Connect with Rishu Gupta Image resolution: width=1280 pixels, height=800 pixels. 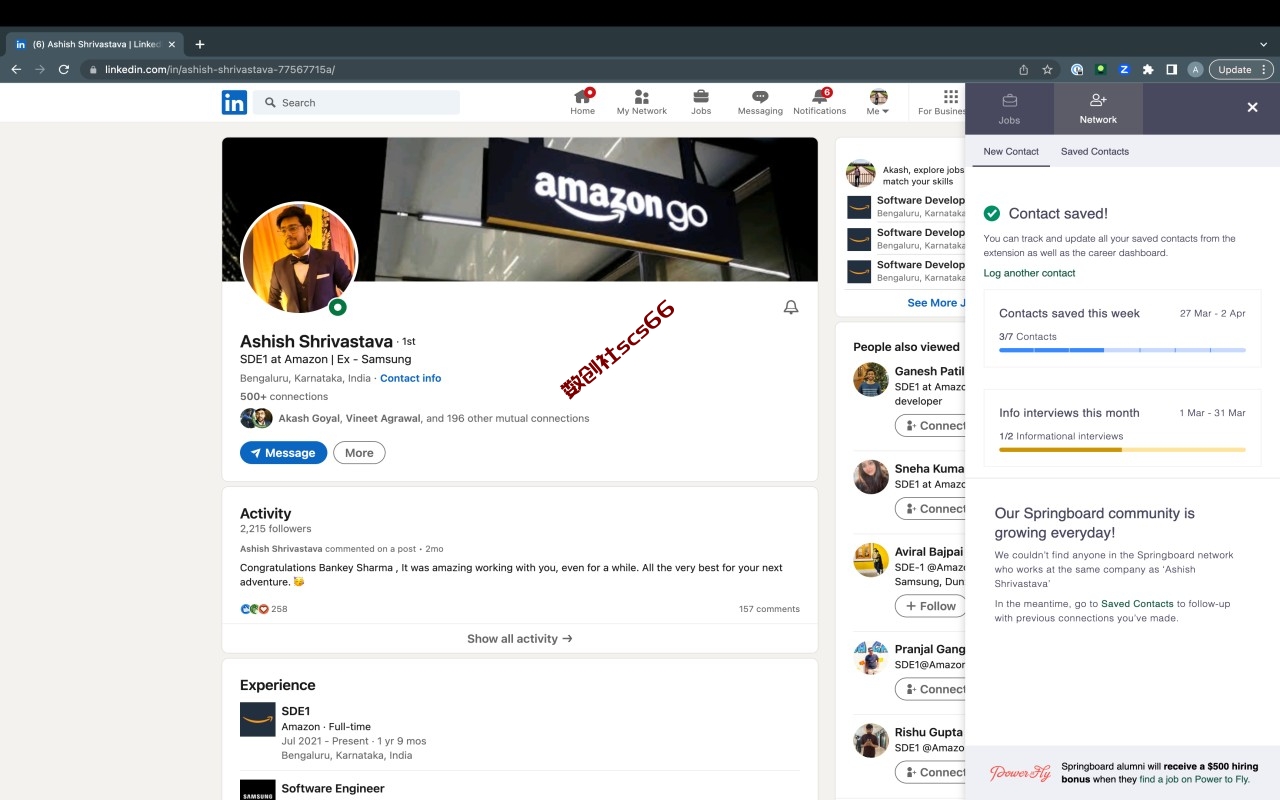coord(931,772)
